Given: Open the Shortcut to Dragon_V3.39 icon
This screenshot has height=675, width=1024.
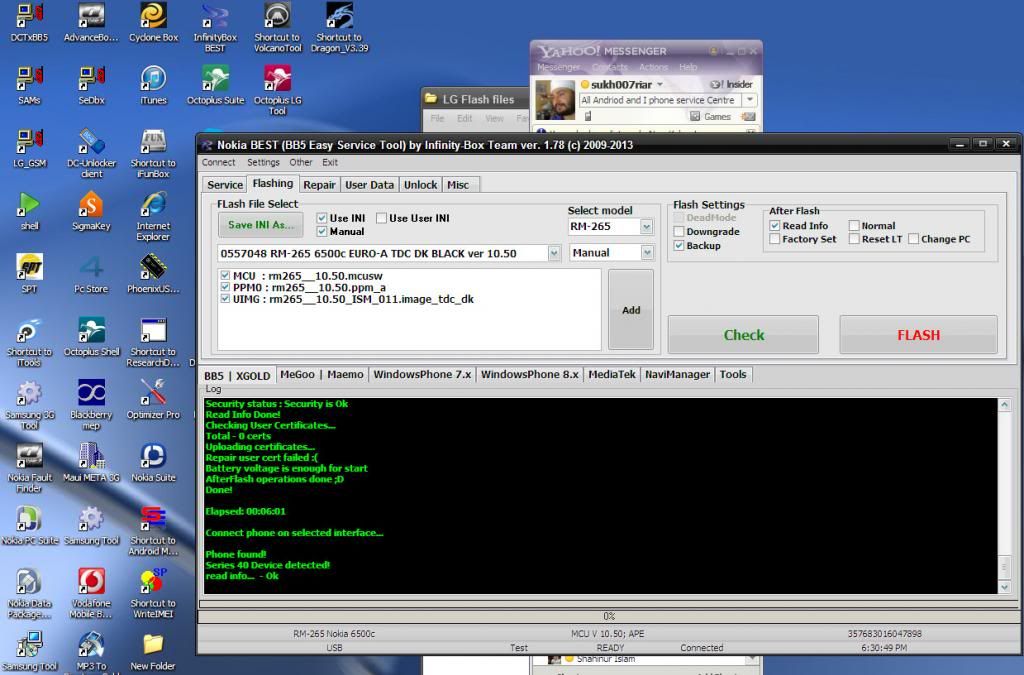Looking at the screenshot, I should tap(339, 27).
